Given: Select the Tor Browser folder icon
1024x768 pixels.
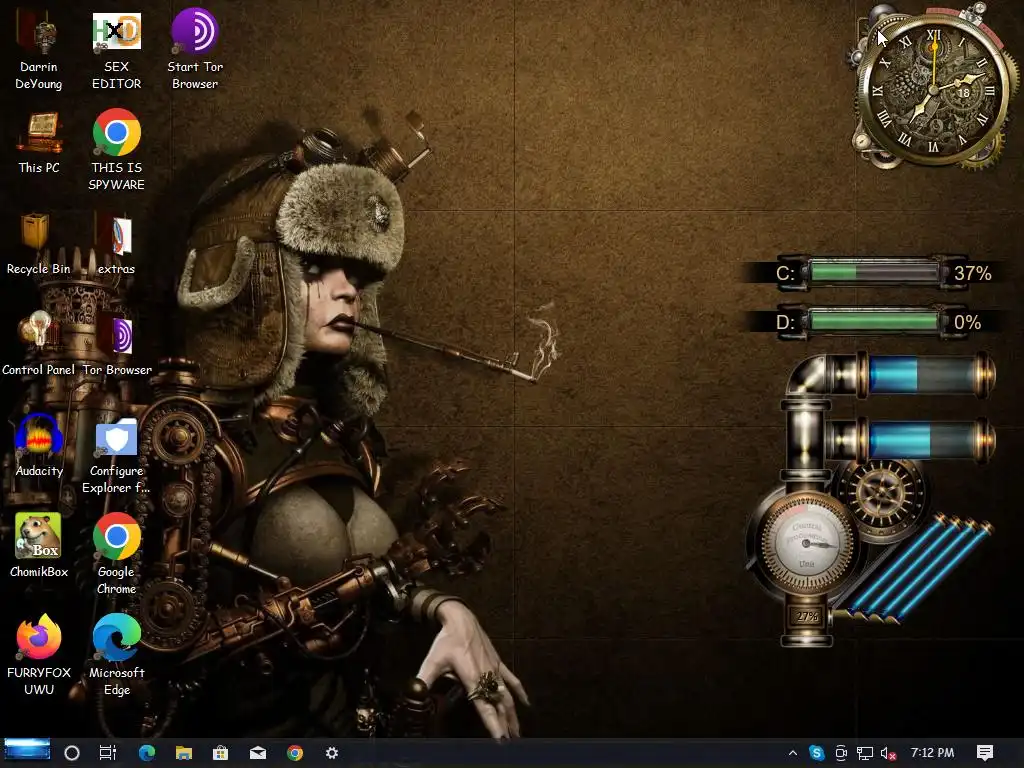Looking at the screenshot, I should point(117,344).
